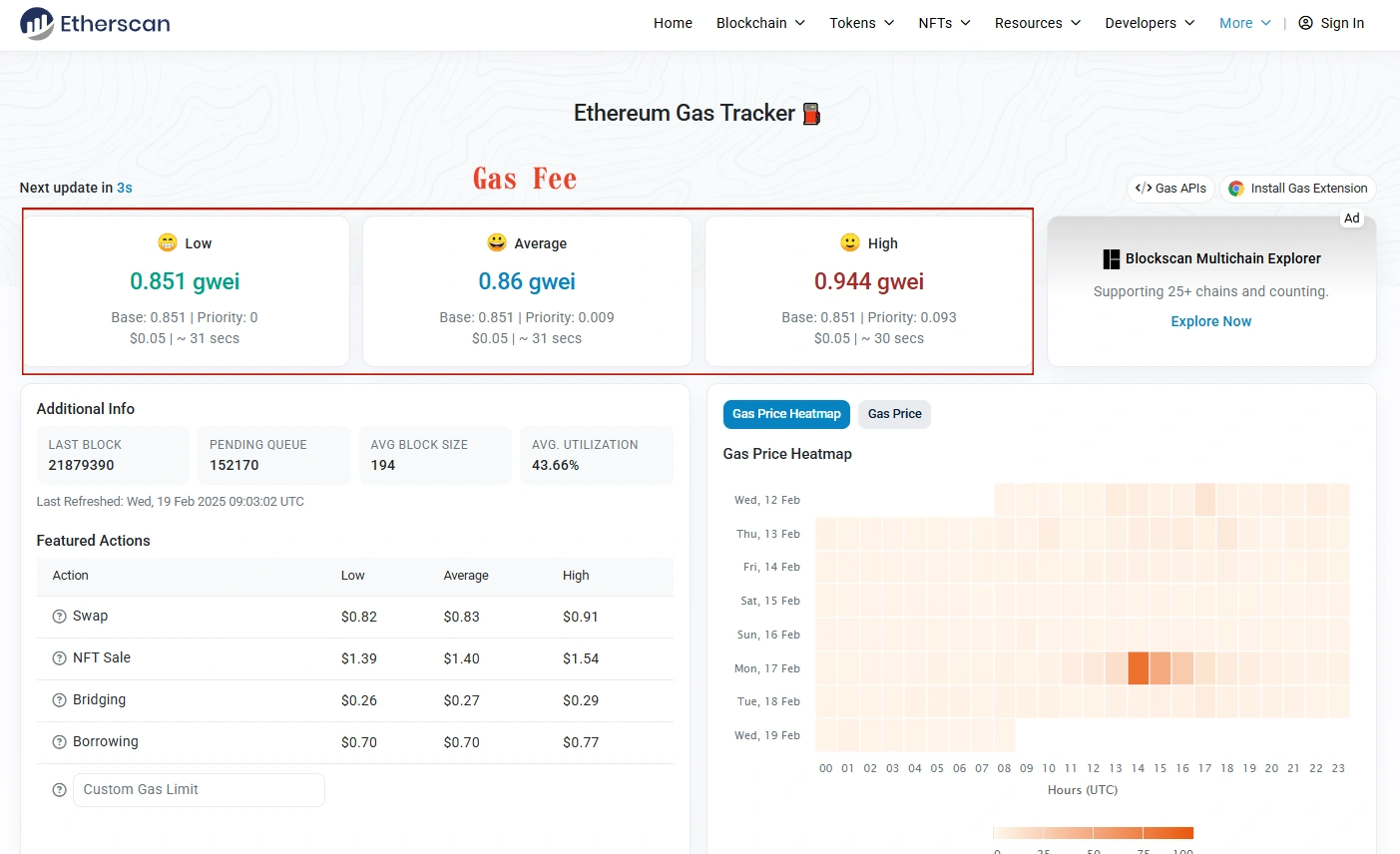Click the code brackets icon on Gas APIs
1400x854 pixels.
(1144, 188)
